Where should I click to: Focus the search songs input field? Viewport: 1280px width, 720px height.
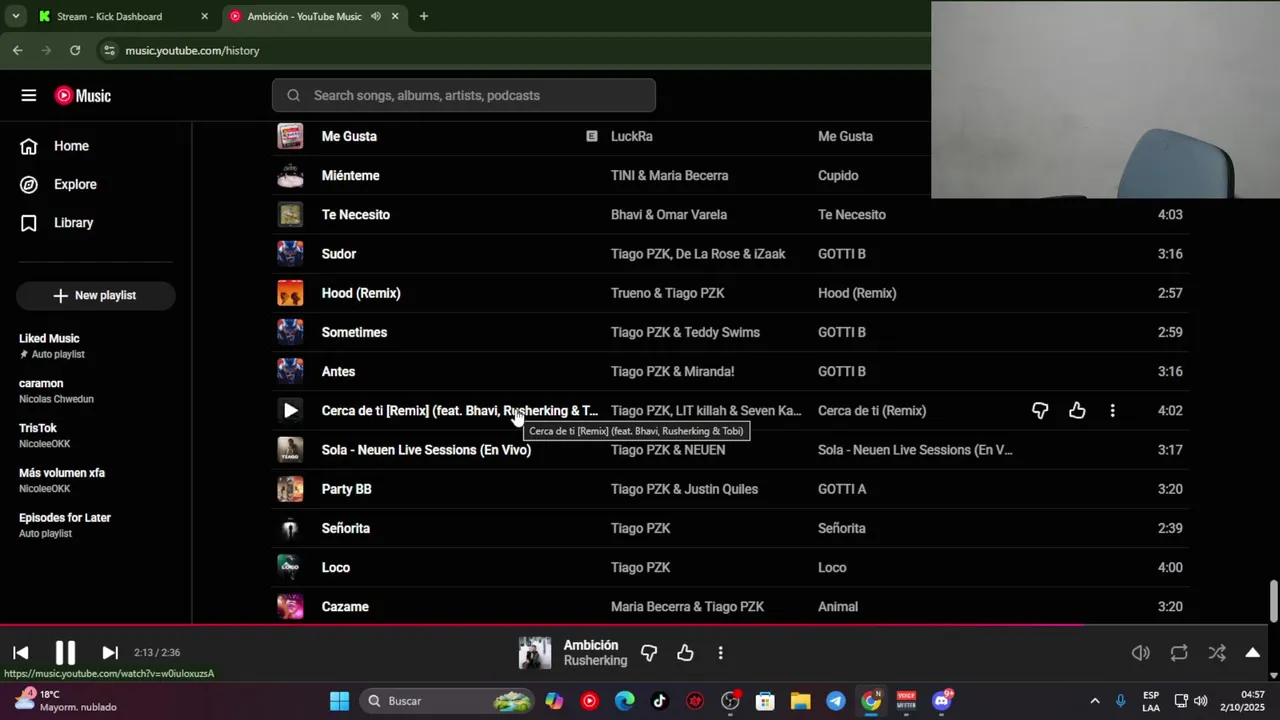(464, 95)
